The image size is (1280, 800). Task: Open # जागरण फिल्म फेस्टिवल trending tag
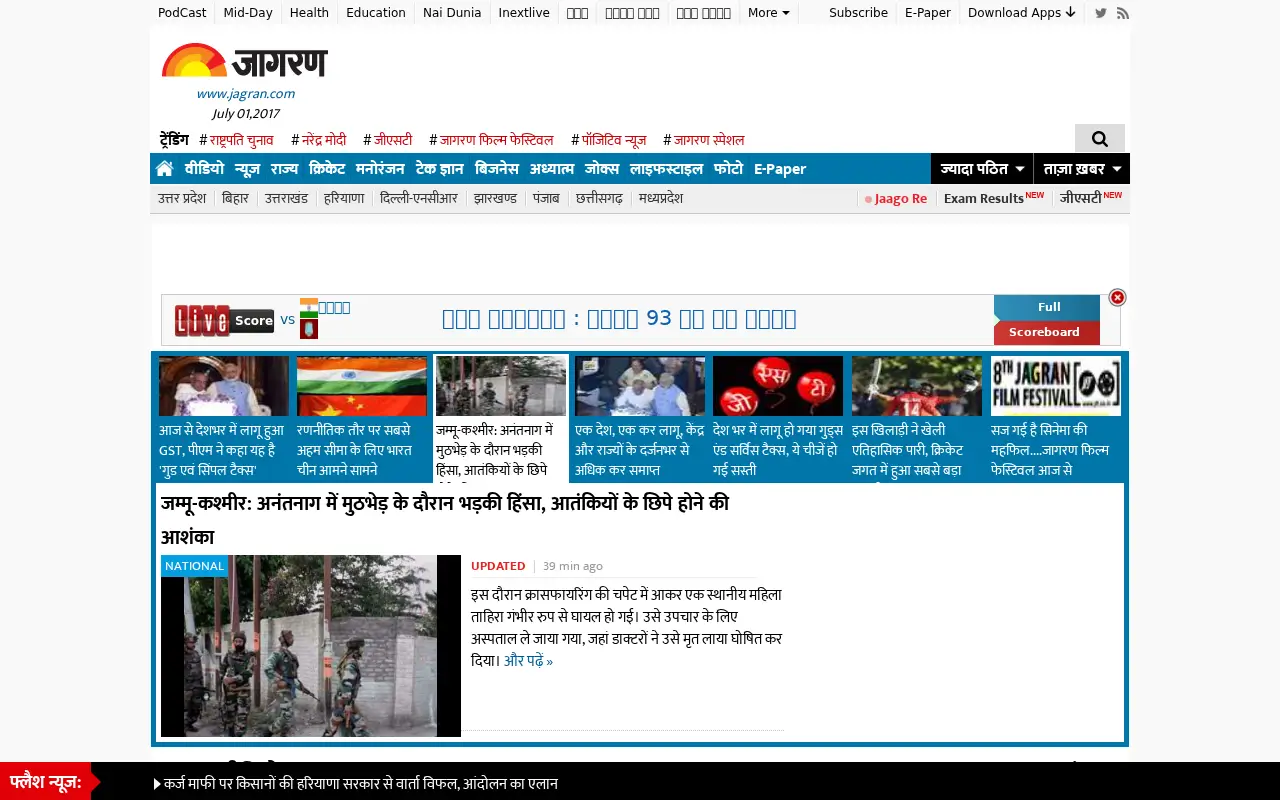point(491,140)
